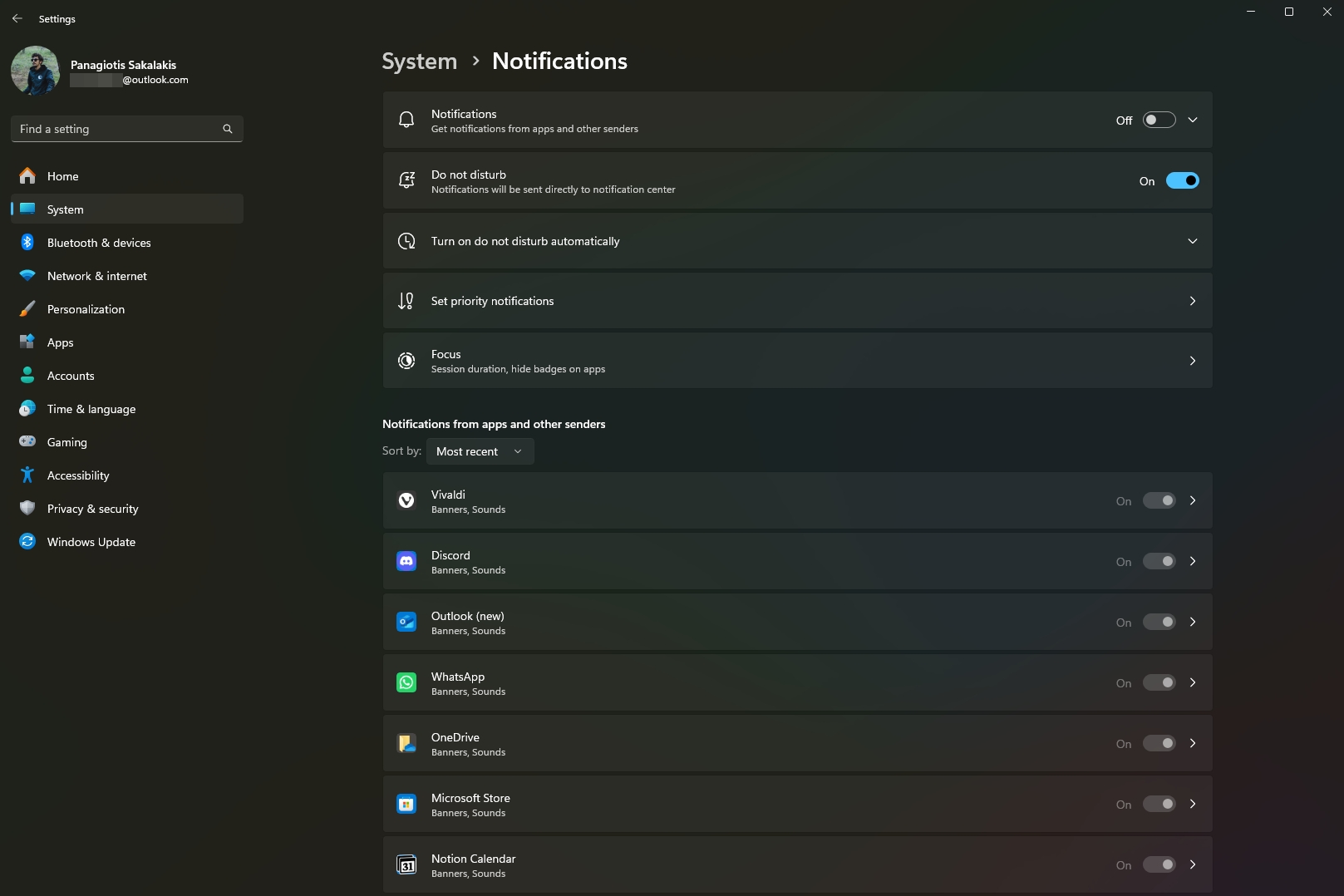The image size is (1344, 896).
Task: Open Discord notification details chevron
Action: 1193,561
